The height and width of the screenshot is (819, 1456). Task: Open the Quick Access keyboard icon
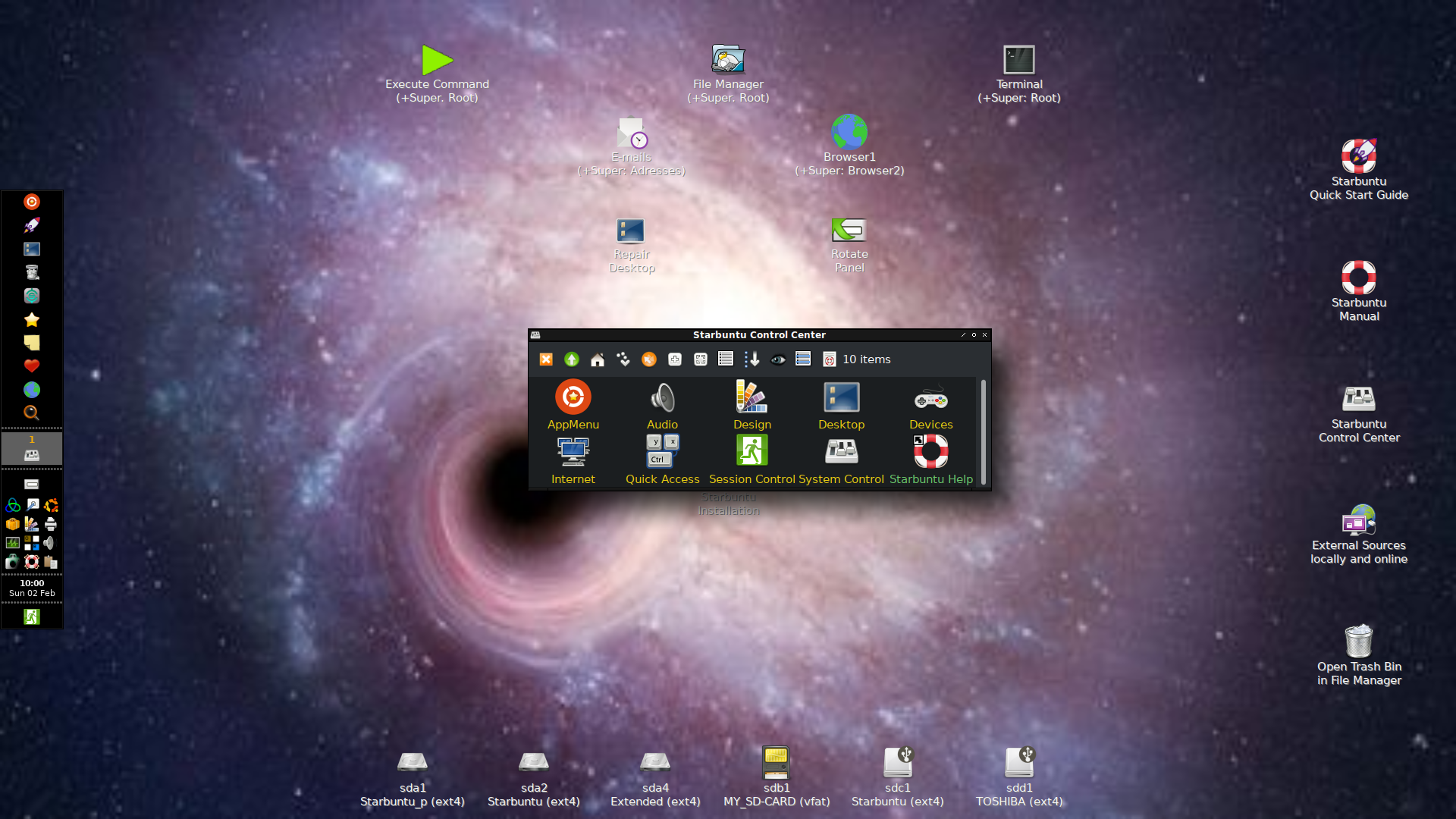(662, 452)
